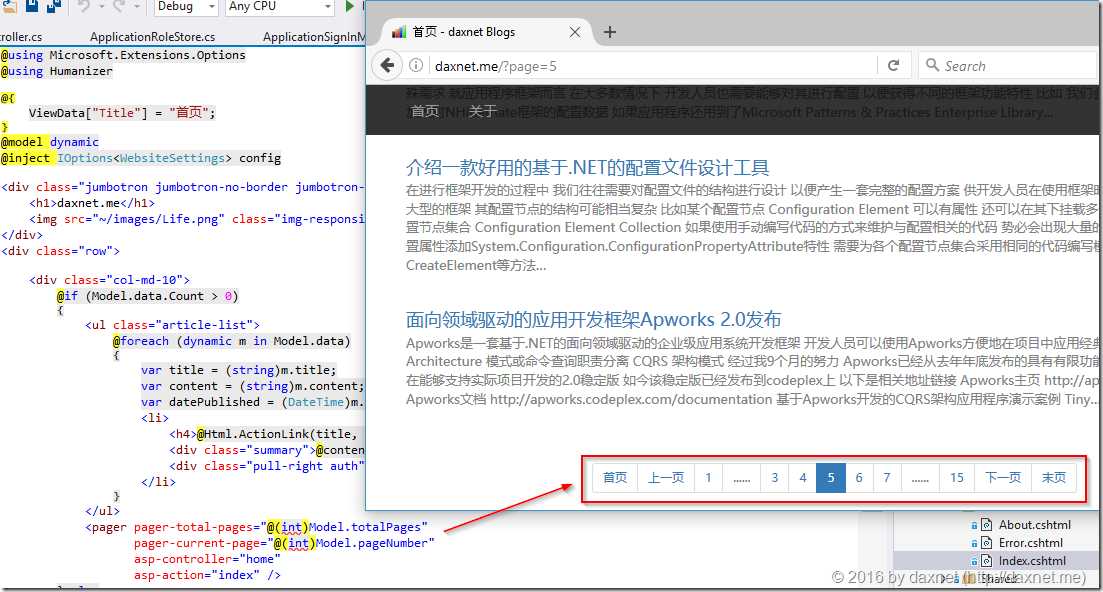Screen dimensions: 1103x592
Task: Open the 首页 link in site navbar
Action: (x=425, y=111)
